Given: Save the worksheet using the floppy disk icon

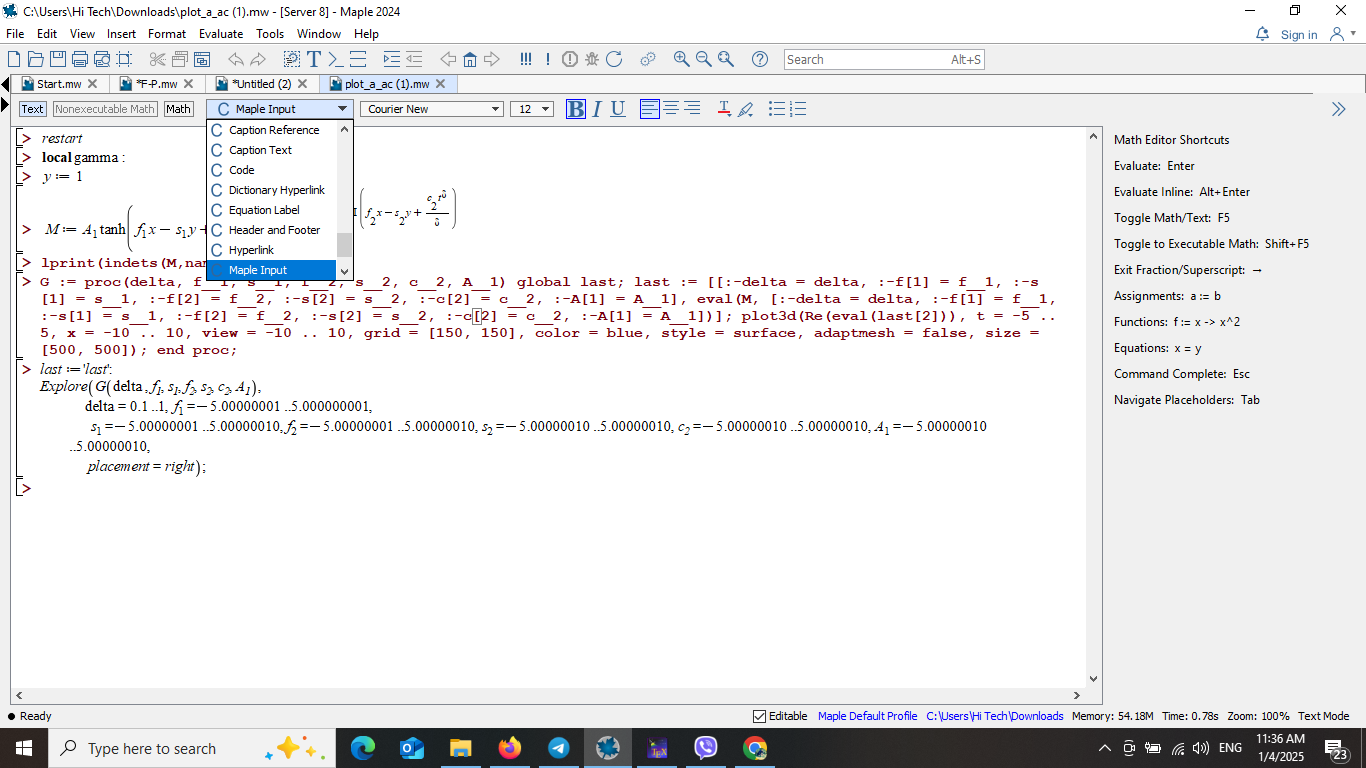Looking at the screenshot, I should (x=58, y=59).
